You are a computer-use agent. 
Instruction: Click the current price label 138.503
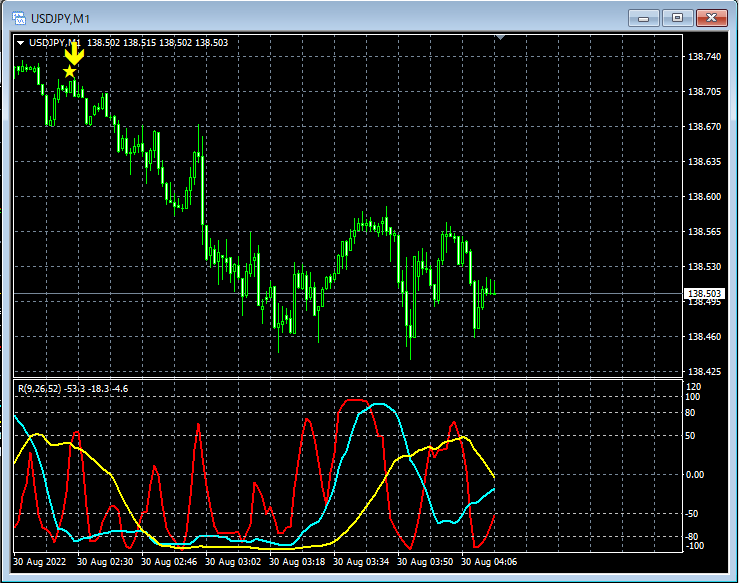[704, 294]
